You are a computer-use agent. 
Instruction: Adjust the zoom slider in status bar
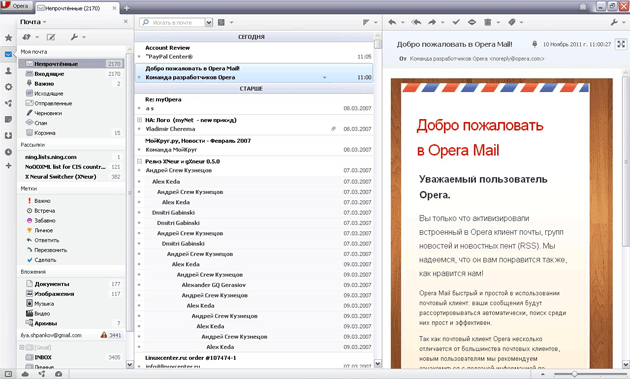pos(574,374)
